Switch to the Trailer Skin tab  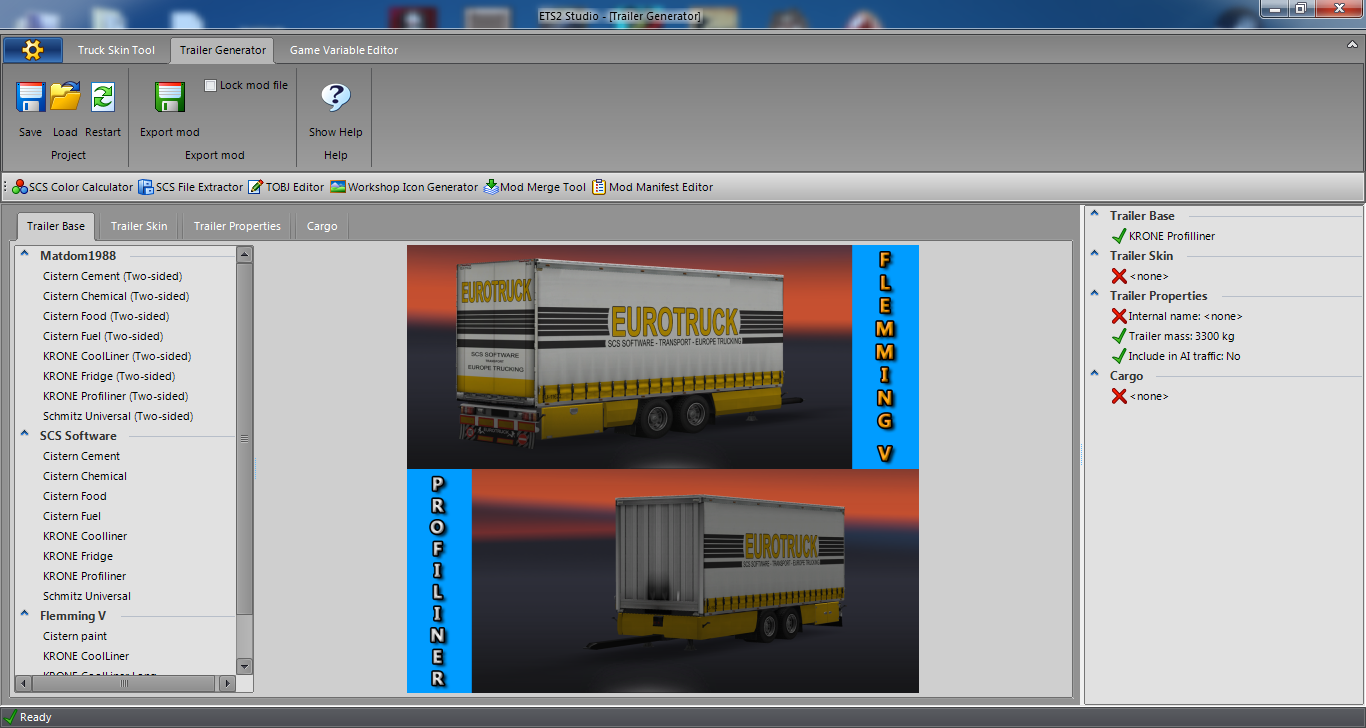coord(138,226)
